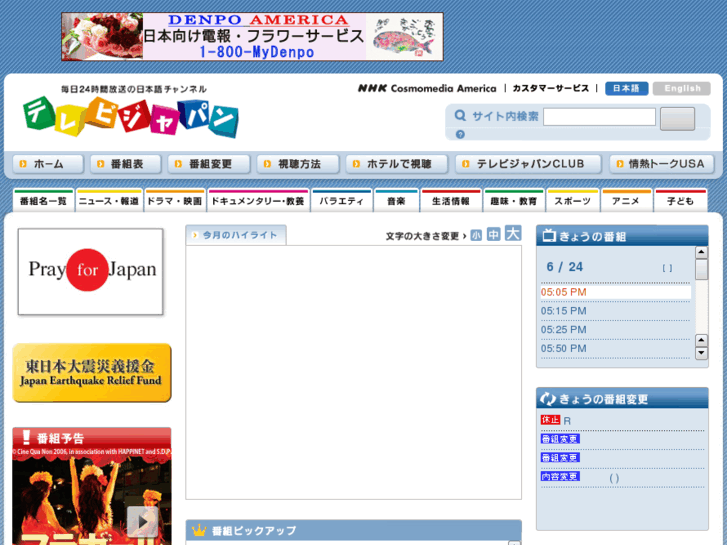727x545 pixels.
Task: Open the ホーム navigation item
Action: coord(48,164)
